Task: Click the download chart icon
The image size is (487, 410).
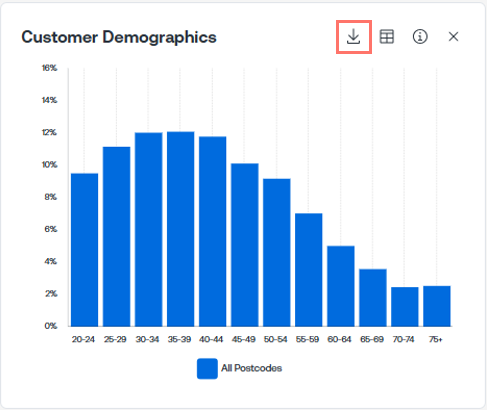Action: [x=353, y=37]
